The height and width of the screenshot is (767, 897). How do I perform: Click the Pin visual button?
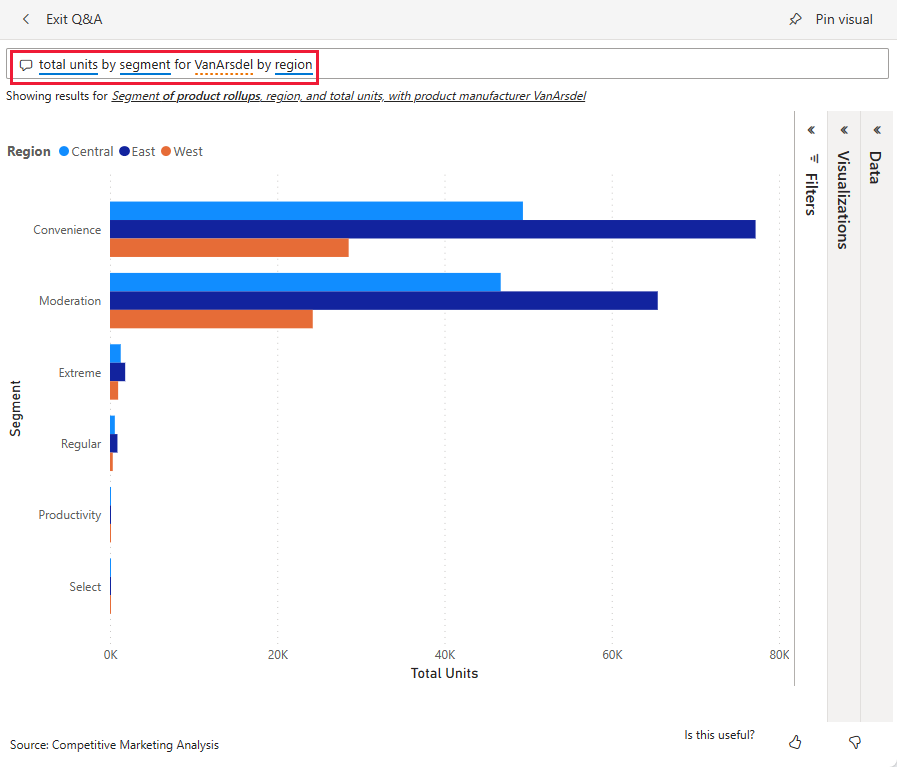[x=843, y=19]
